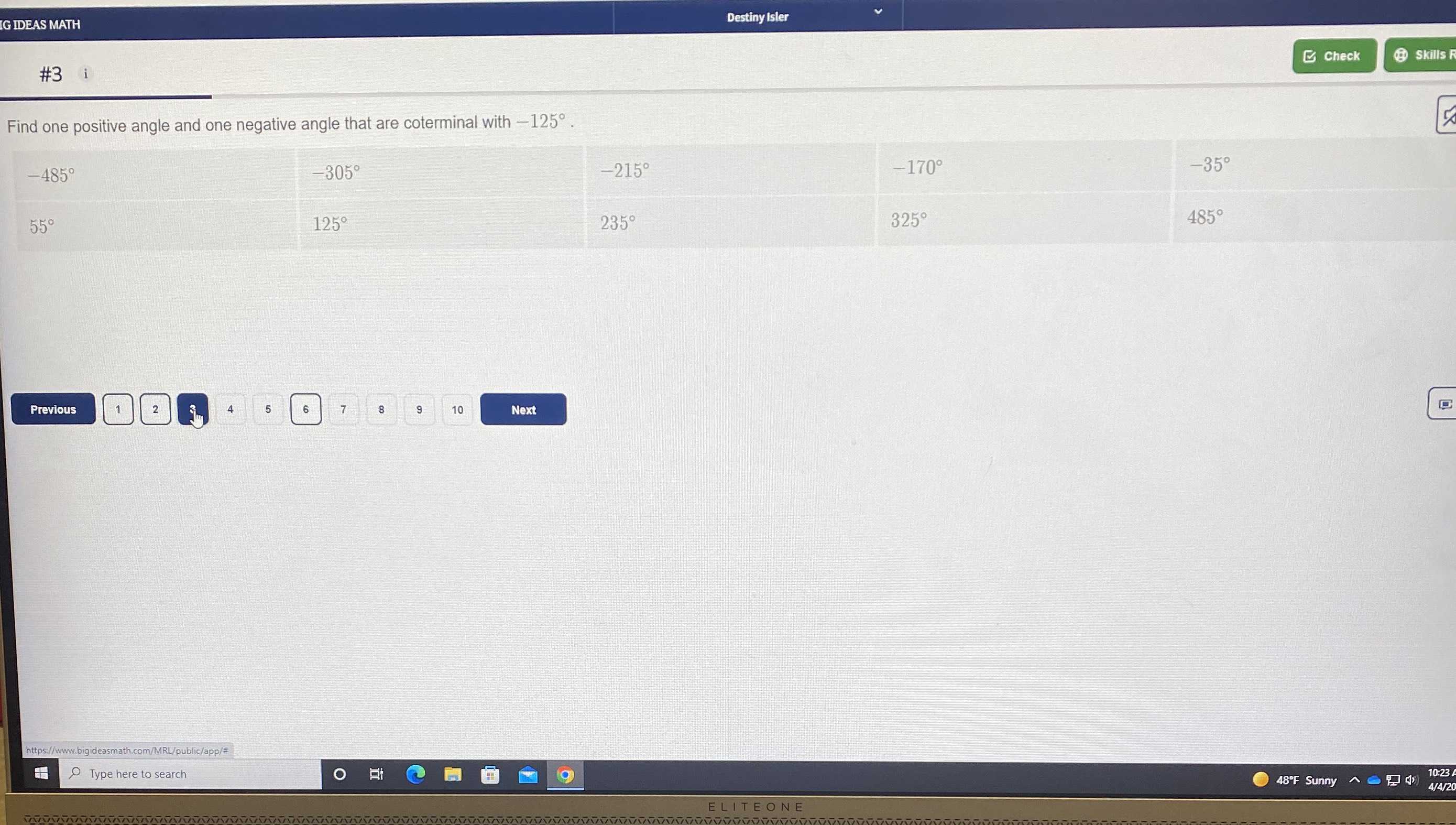Click Next to advance question
Screen dimensions: 1456x825
point(523,409)
